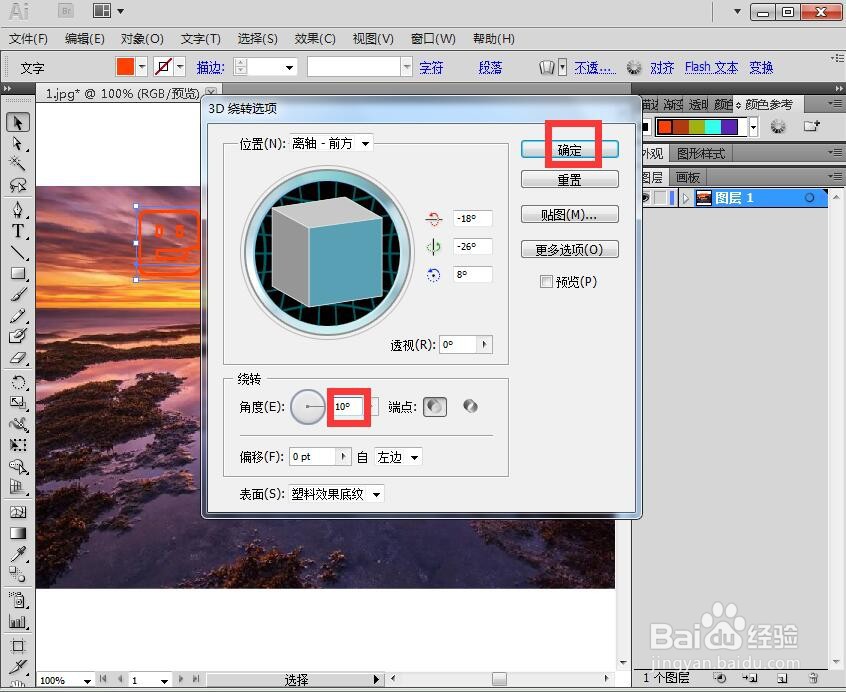Hide 图层 1 with the eye toggle

[x=645, y=197]
